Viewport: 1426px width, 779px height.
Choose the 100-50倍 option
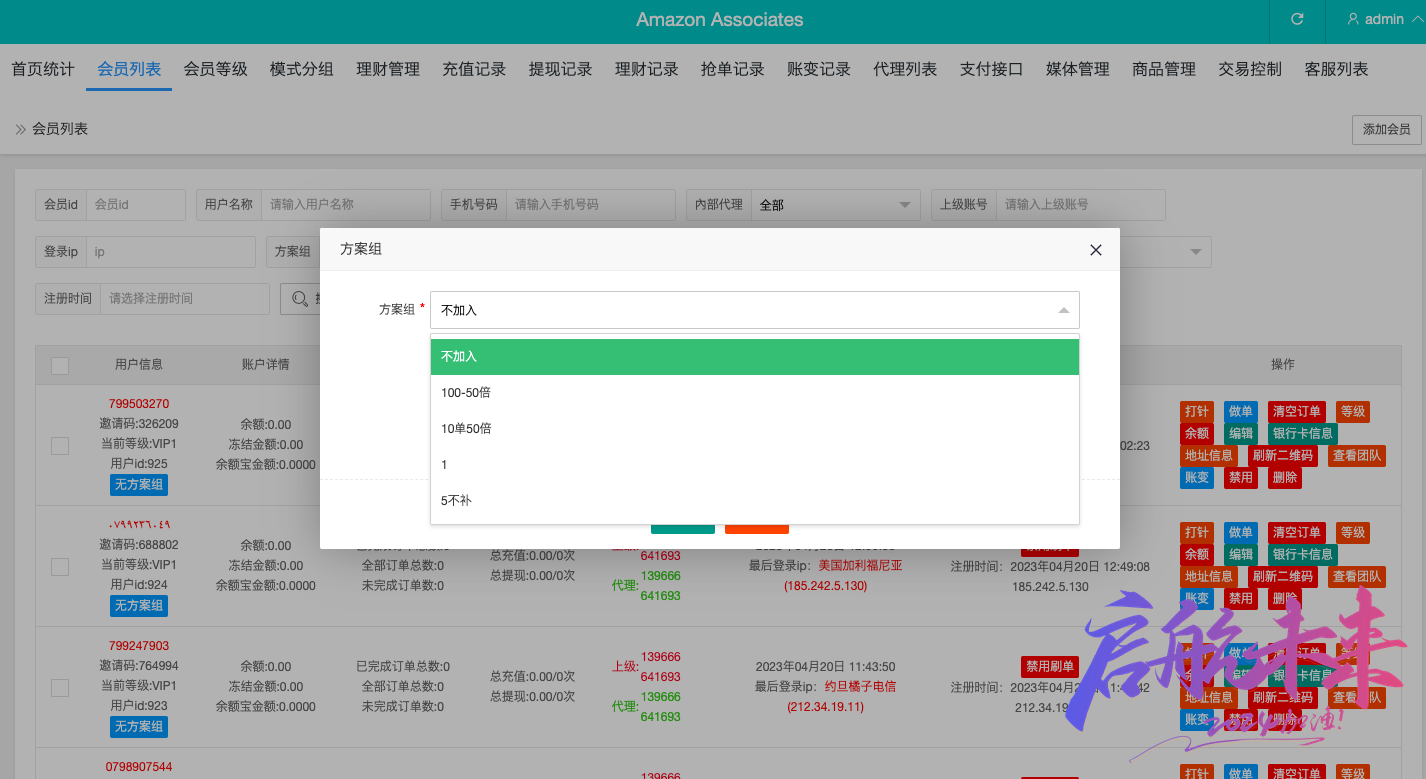click(x=755, y=392)
